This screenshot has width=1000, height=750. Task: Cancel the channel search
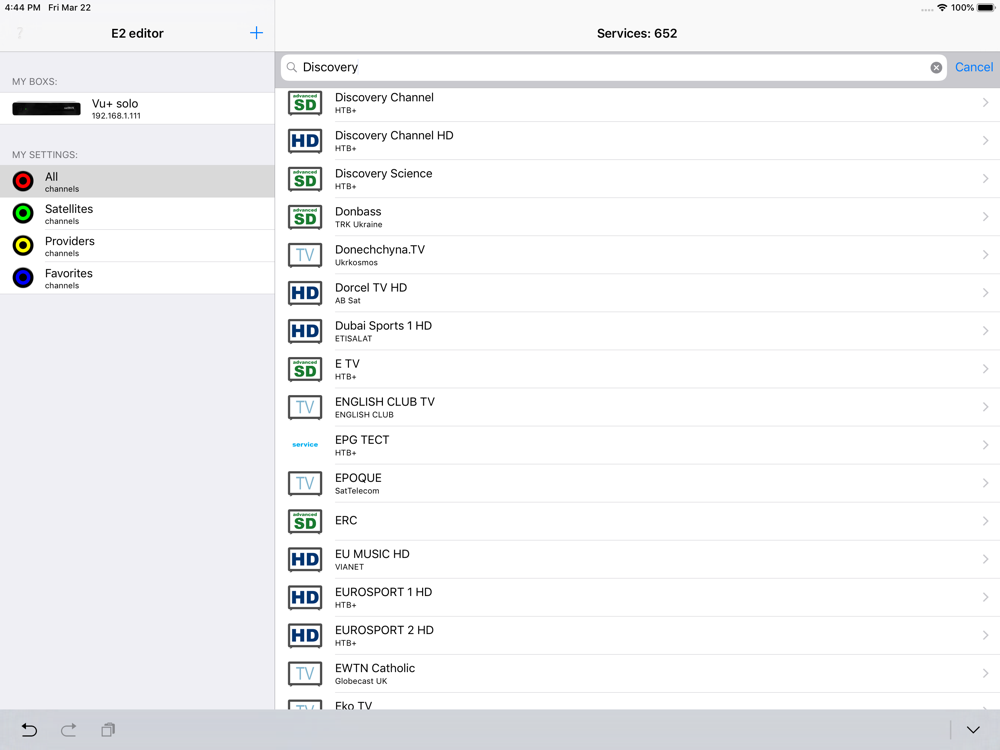tap(974, 67)
